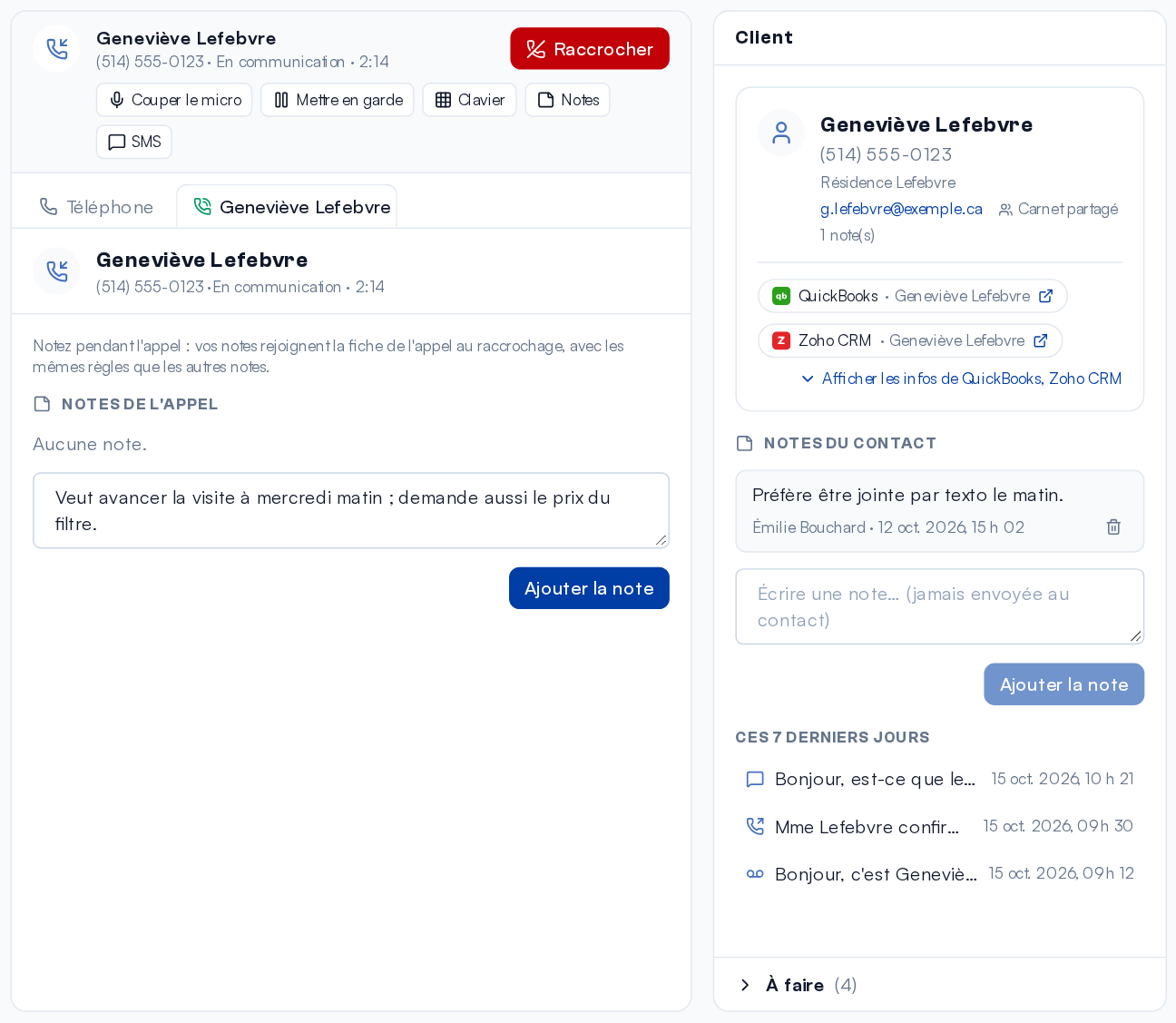Open Notes in the call toolbar
The width and height of the screenshot is (1176, 1023).
567,100
